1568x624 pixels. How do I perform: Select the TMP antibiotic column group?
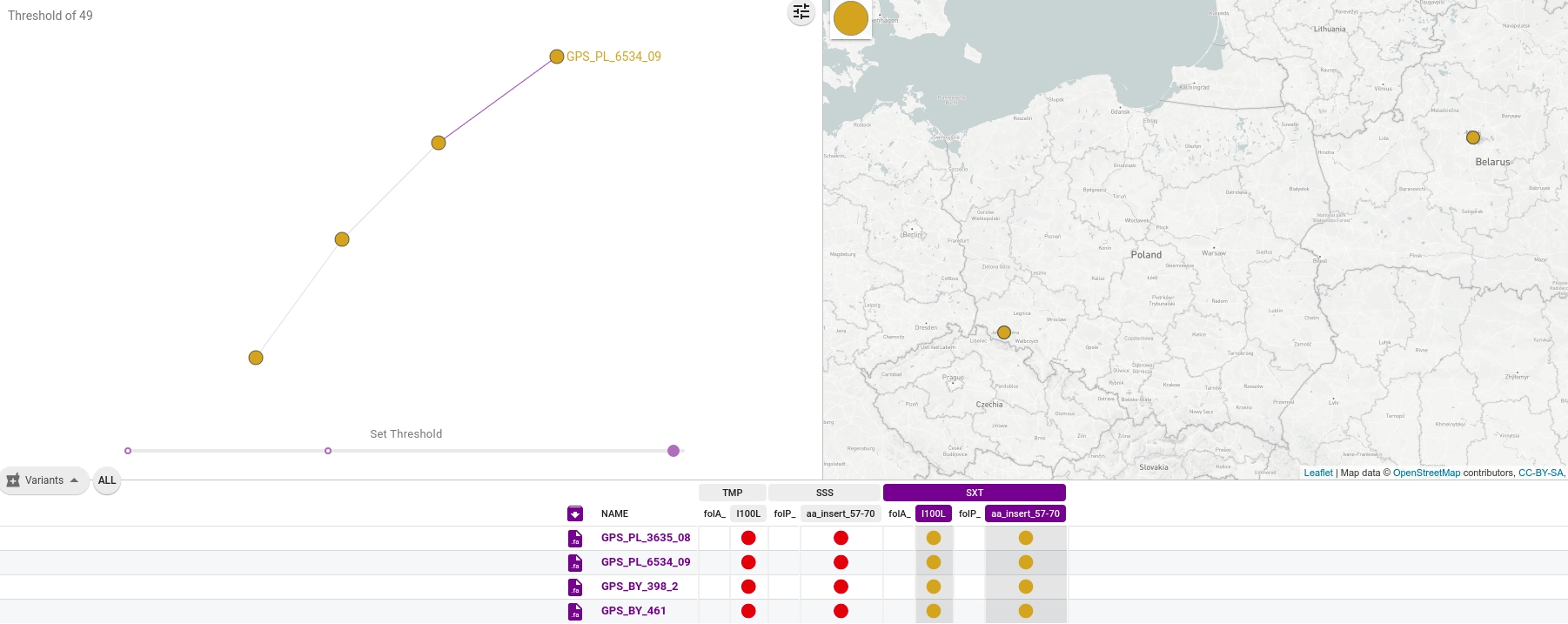click(x=732, y=493)
